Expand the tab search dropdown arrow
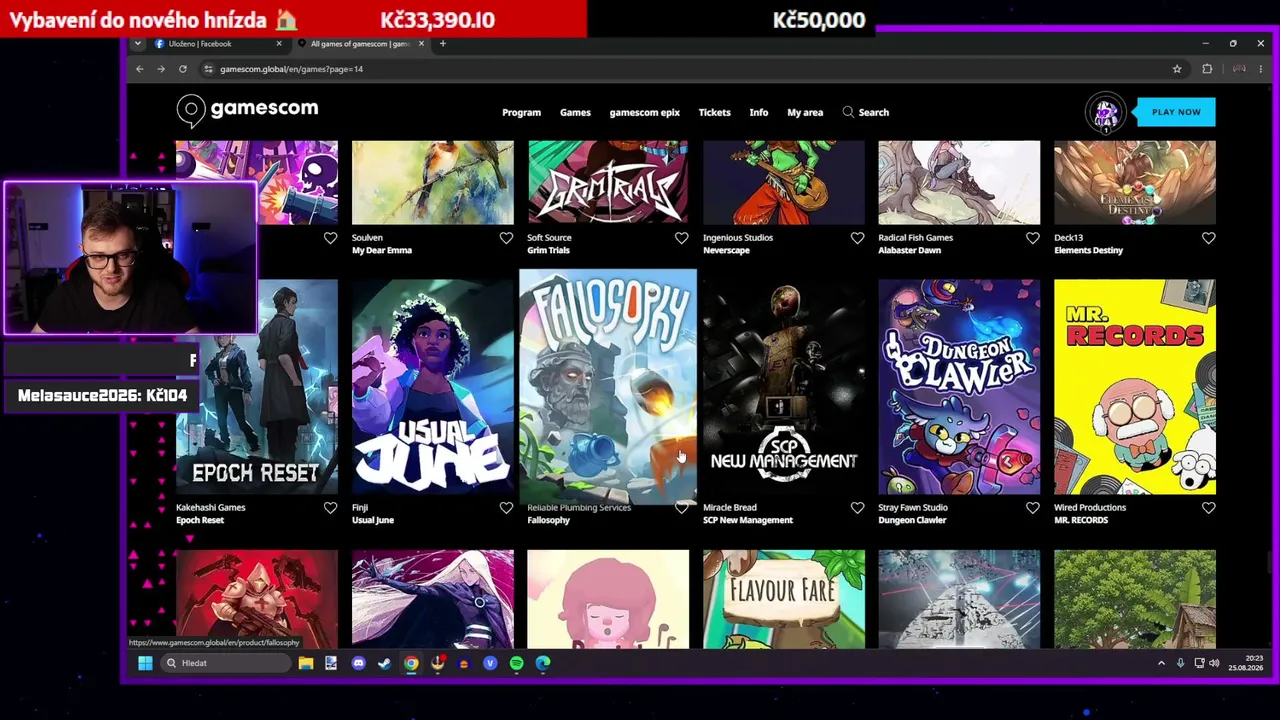Viewport: 1280px width, 720px height. 136,43
